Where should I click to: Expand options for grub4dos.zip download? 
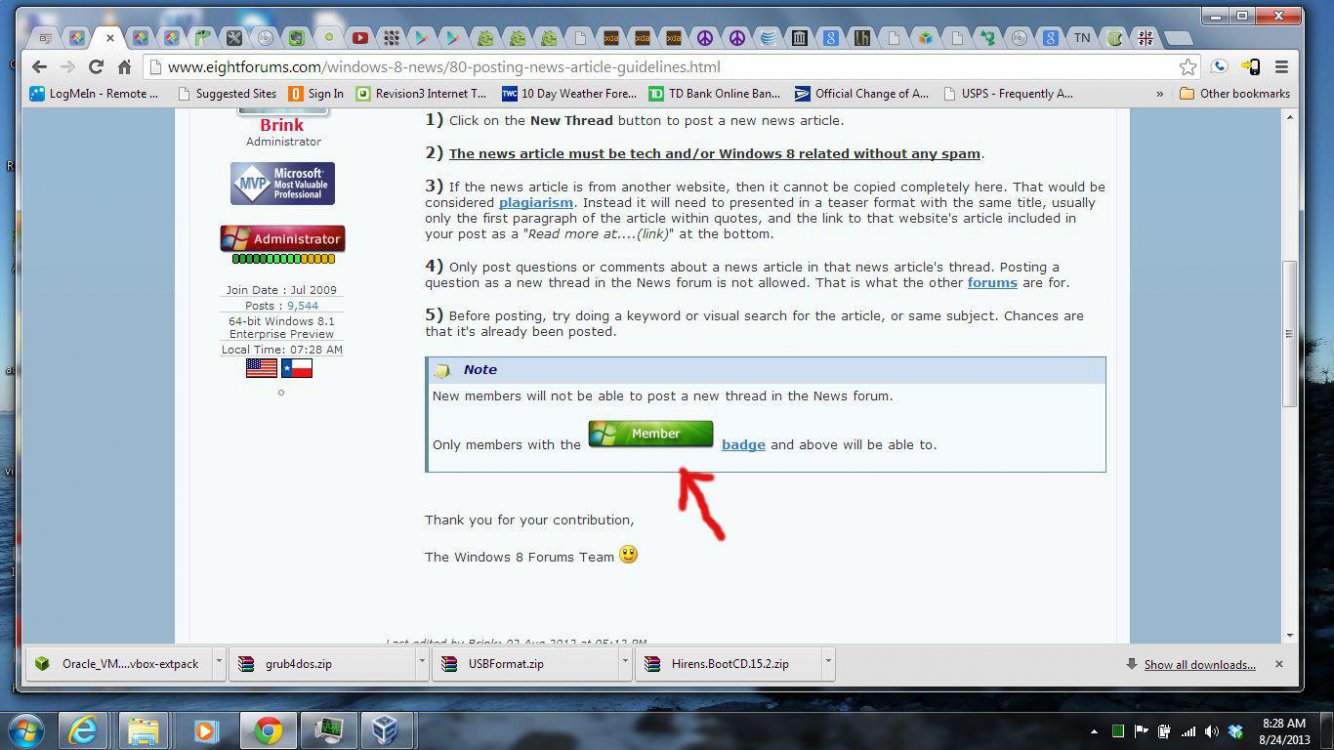point(422,663)
